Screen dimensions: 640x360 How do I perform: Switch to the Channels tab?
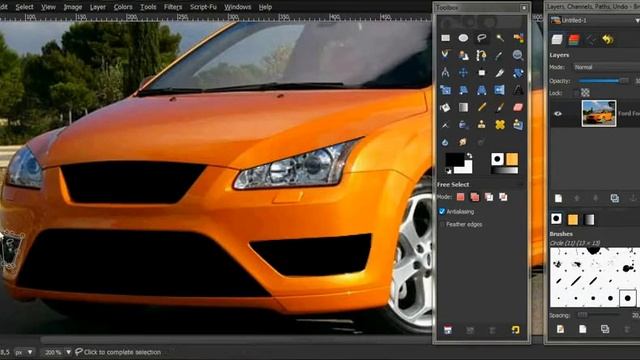tap(574, 39)
